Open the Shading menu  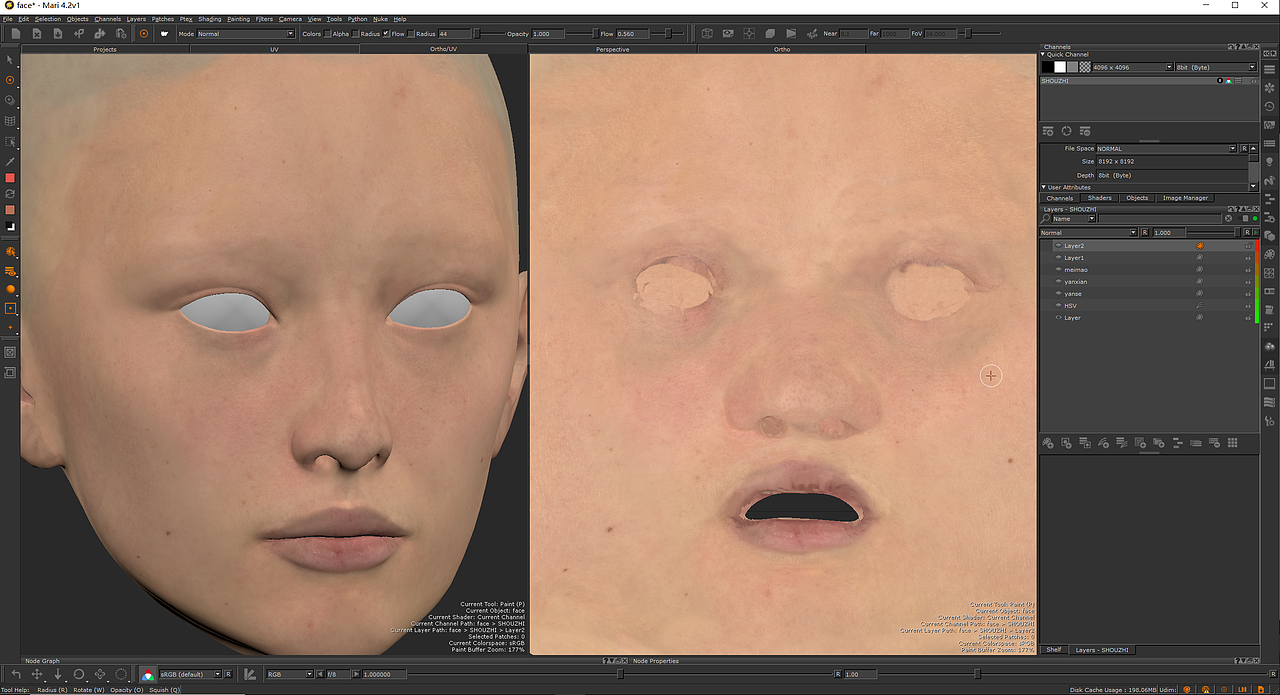tap(209, 19)
